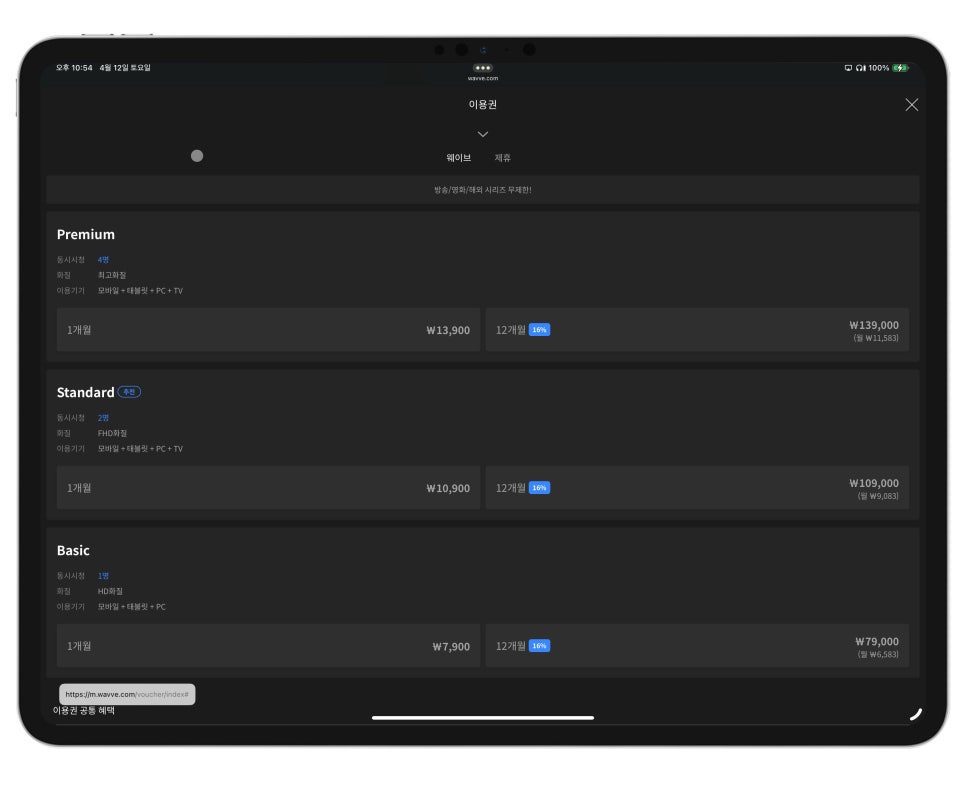Tap the 16% discount badge in Premium
The image size is (966, 785).
(x=539, y=330)
